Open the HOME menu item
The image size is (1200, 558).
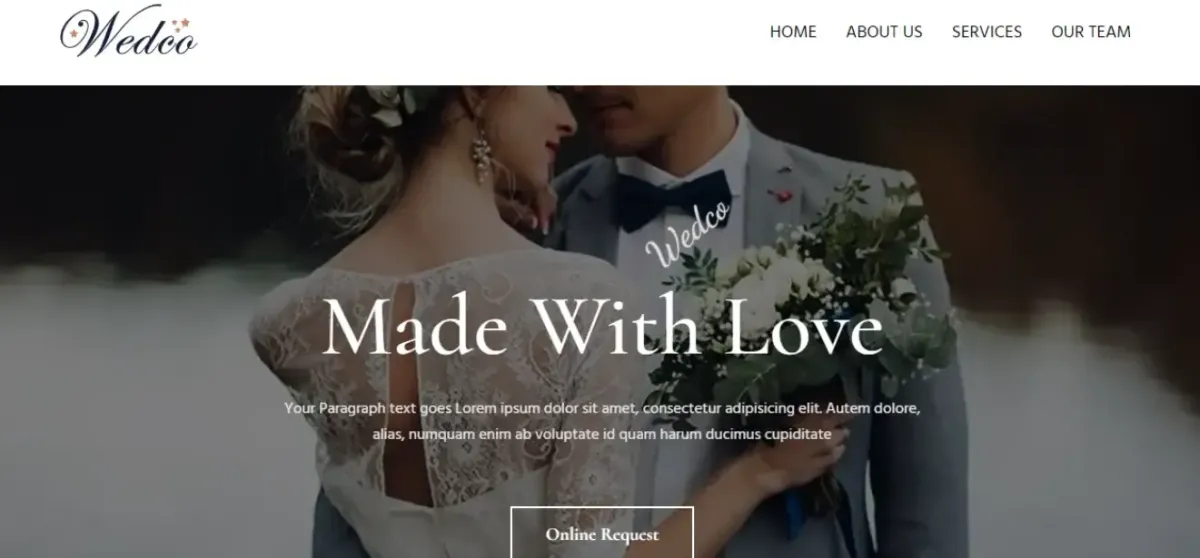[x=793, y=32]
